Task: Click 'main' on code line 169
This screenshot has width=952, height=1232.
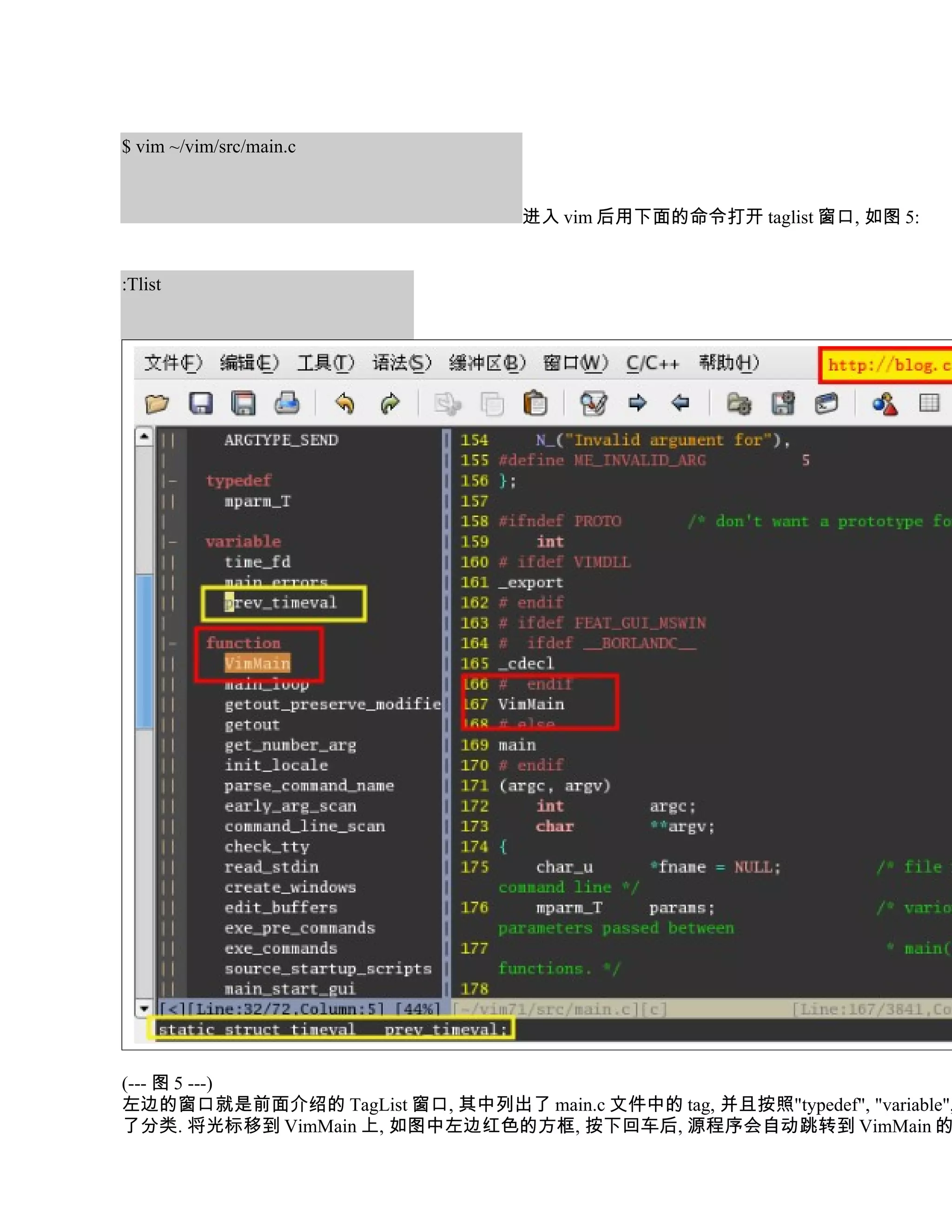Action: tap(517, 745)
